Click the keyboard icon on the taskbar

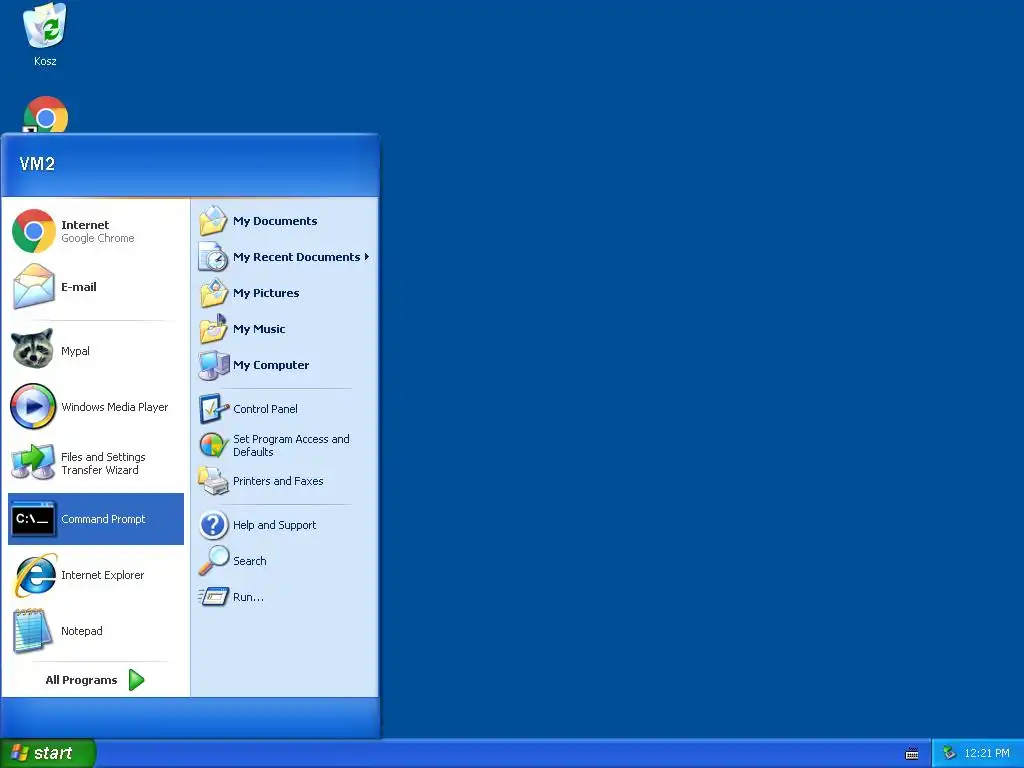912,754
